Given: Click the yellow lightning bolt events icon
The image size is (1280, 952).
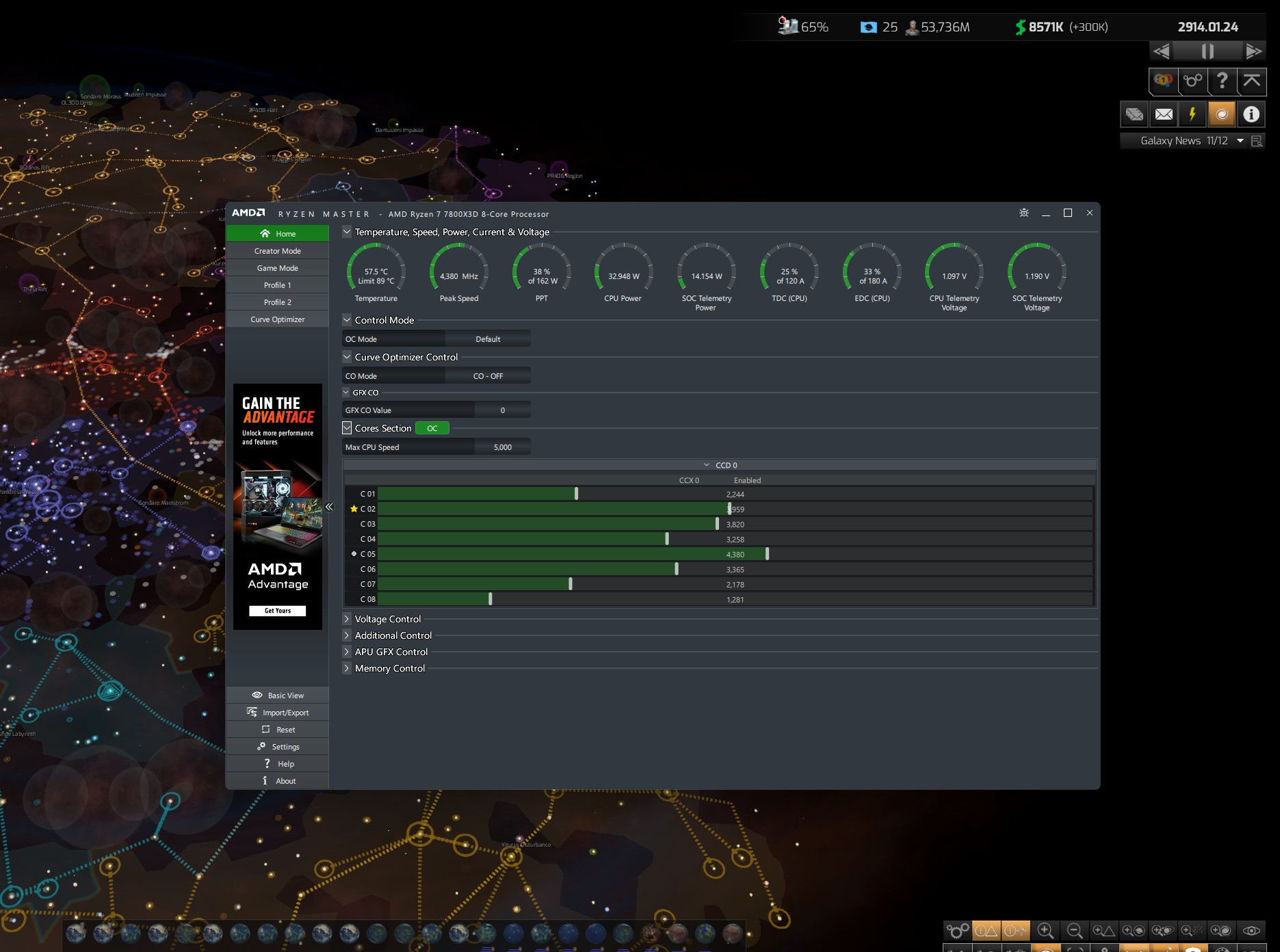Looking at the screenshot, I should coord(1192,114).
